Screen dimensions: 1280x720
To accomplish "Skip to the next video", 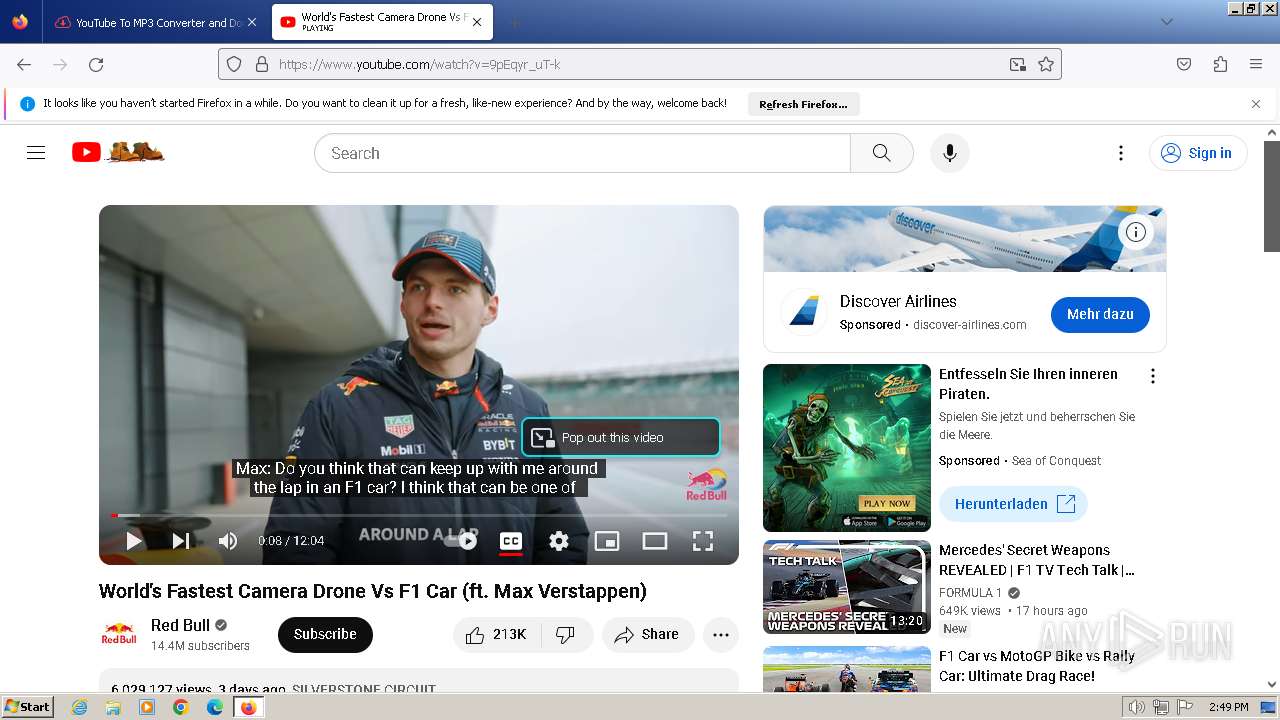I will point(181,541).
